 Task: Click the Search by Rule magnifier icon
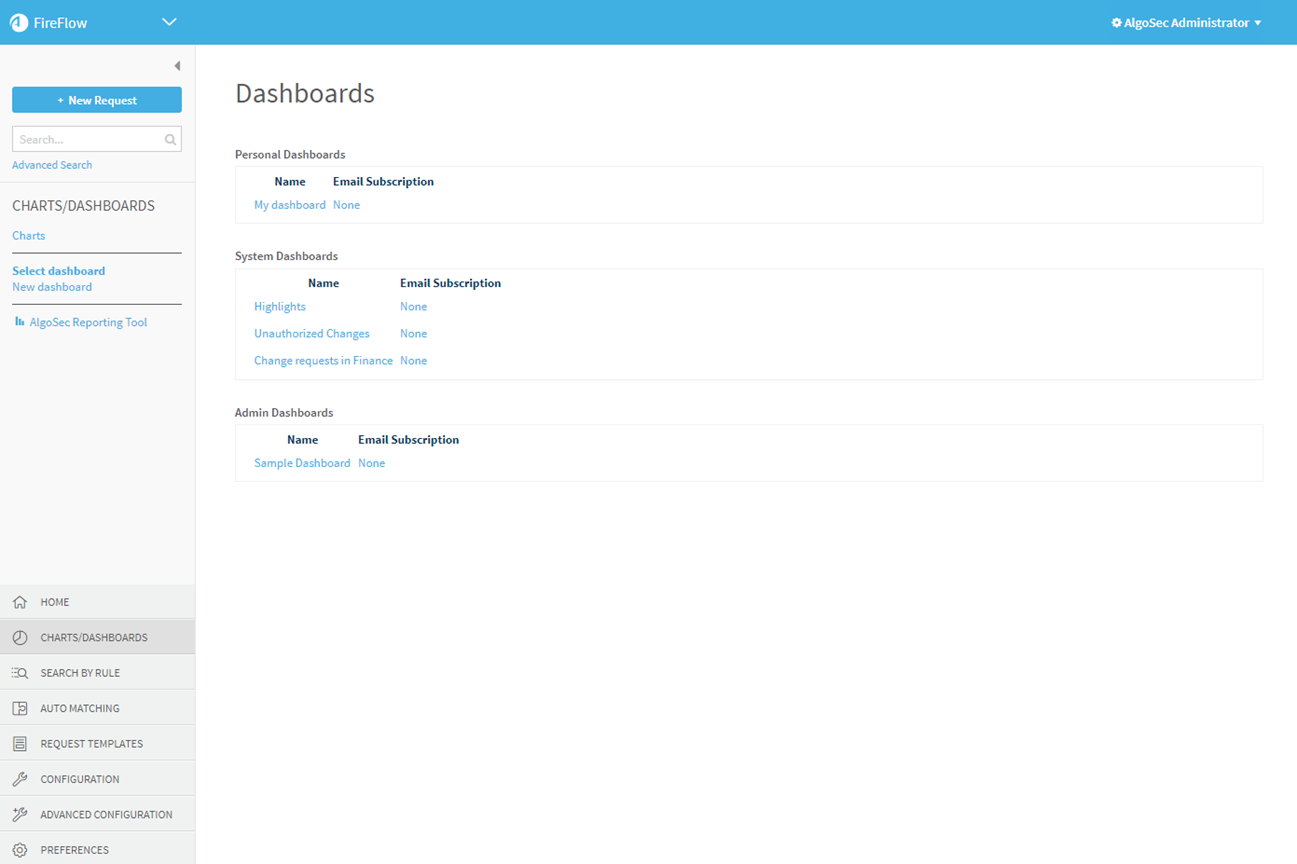pyautogui.click(x=20, y=673)
